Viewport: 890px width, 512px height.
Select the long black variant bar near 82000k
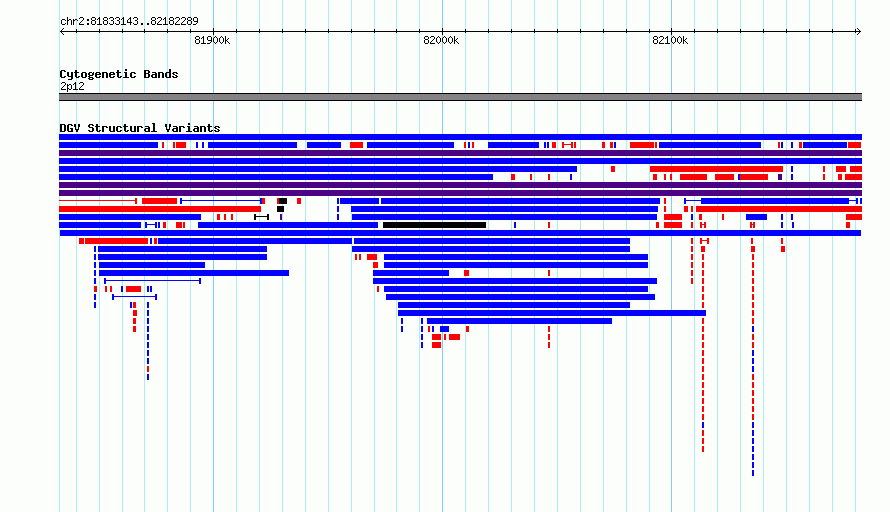tap(435, 225)
